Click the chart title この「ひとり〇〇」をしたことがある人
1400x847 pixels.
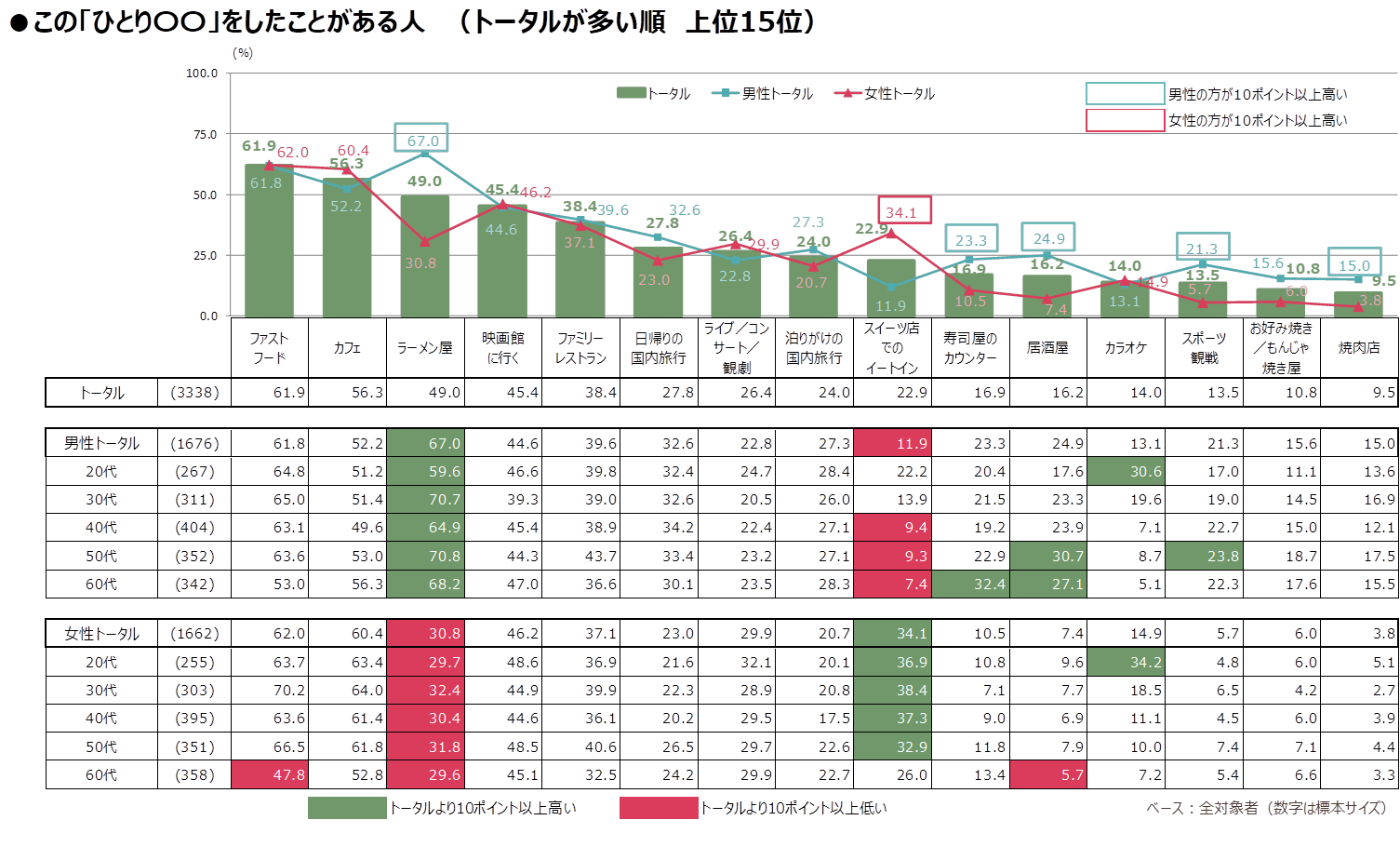[229, 22]
